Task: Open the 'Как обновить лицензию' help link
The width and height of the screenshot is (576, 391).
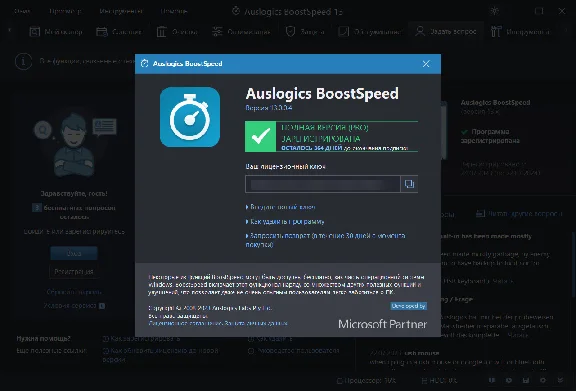Action: point(161,355)
